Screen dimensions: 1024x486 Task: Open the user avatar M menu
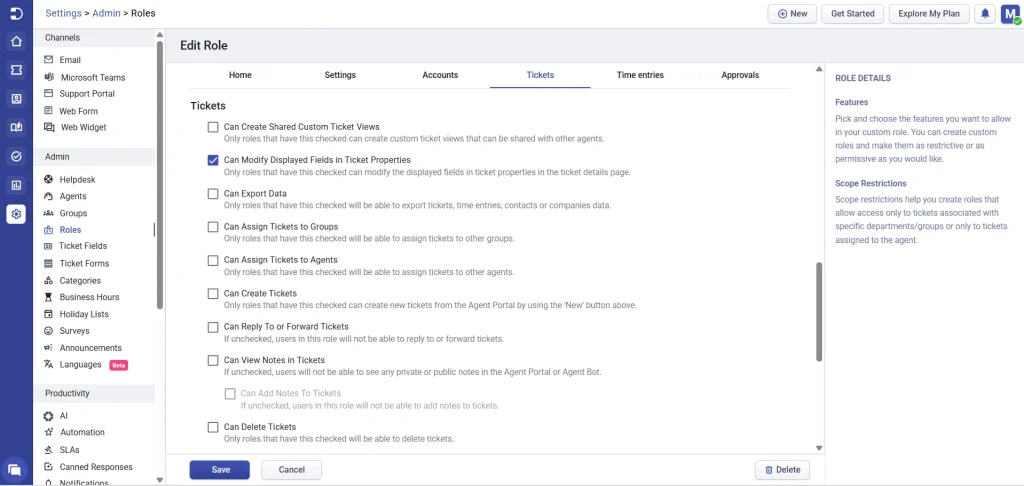tap(1010, 14)
